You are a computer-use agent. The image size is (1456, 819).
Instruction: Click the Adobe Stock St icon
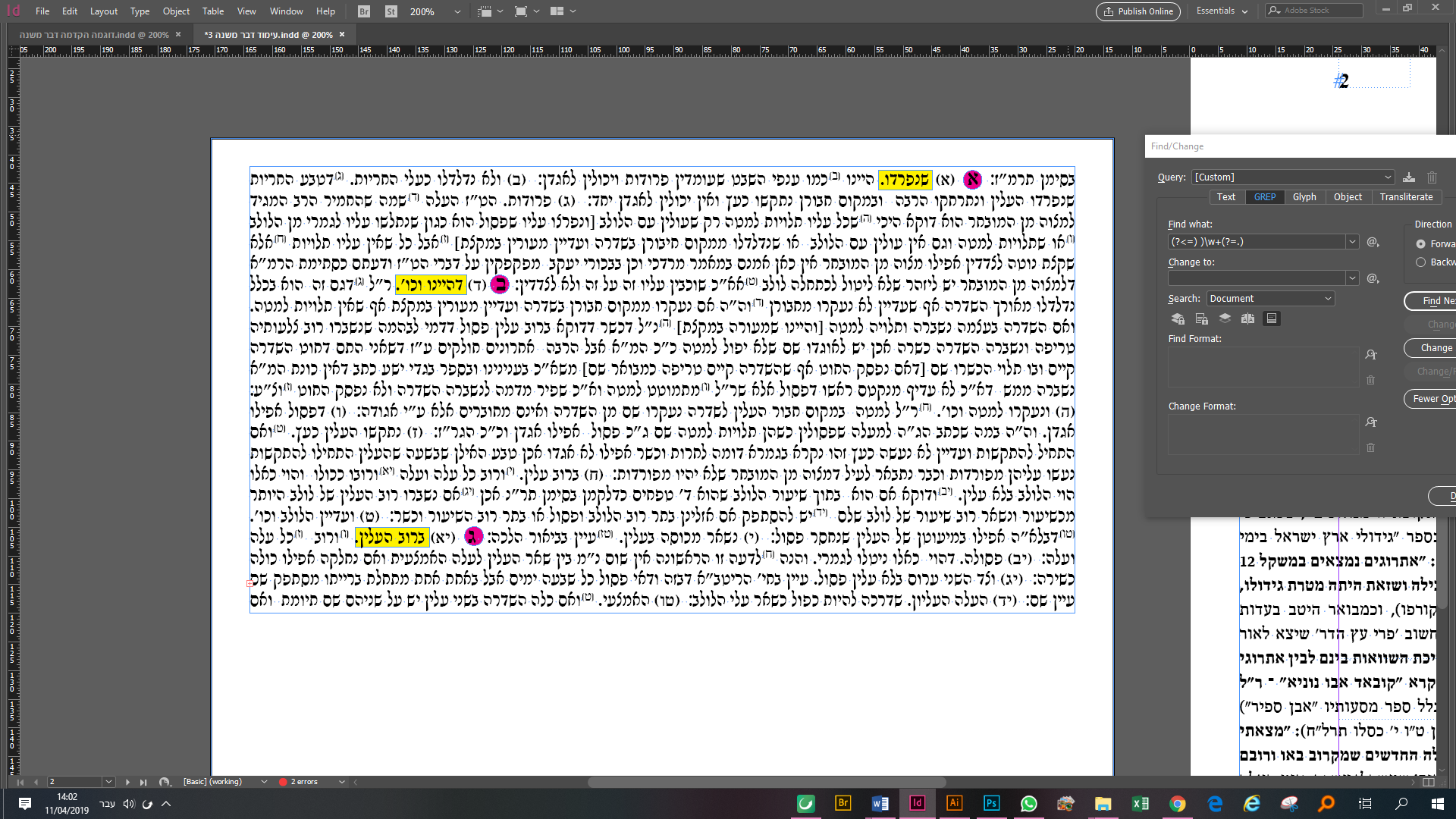tap(391, 11)
